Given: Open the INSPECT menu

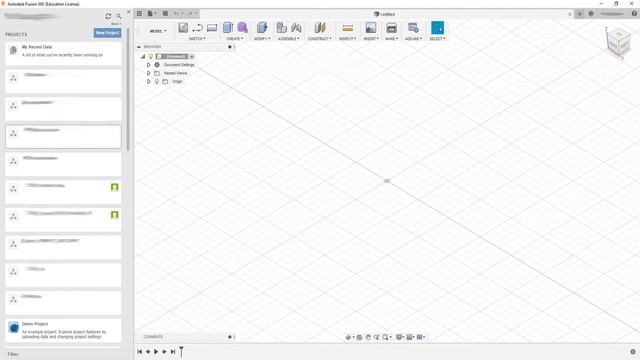Looking at the screenshot, I should click(347, 38).
